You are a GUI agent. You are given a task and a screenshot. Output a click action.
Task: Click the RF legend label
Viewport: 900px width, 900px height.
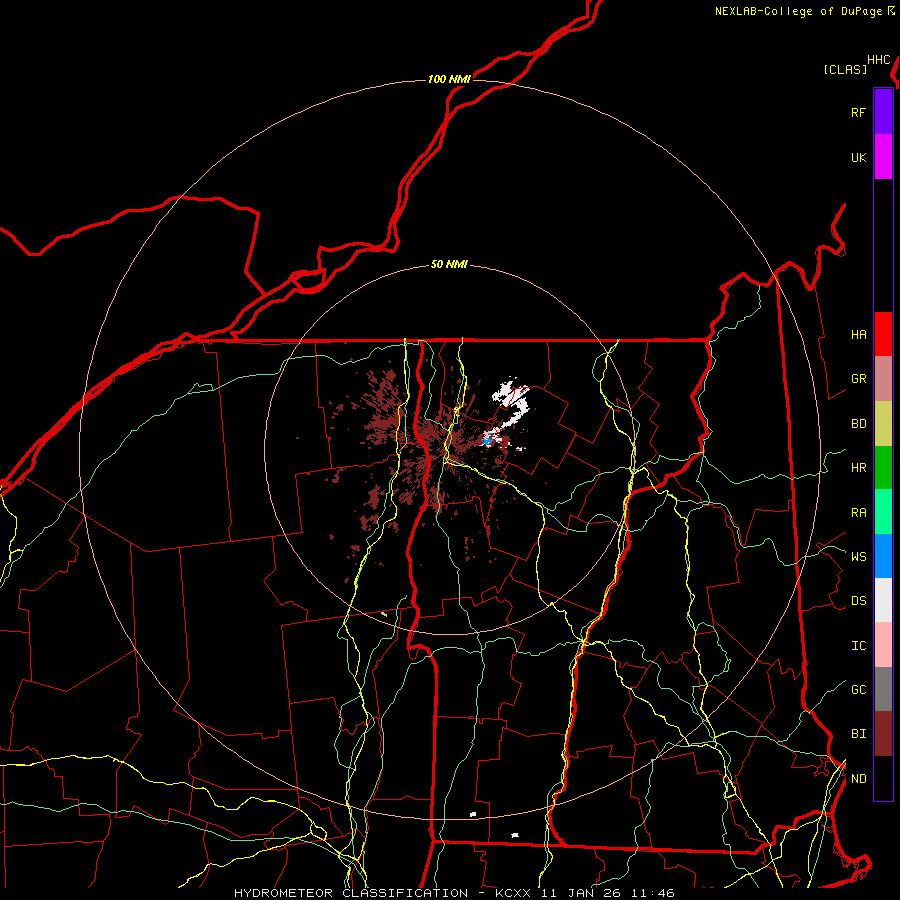point(858,113)
